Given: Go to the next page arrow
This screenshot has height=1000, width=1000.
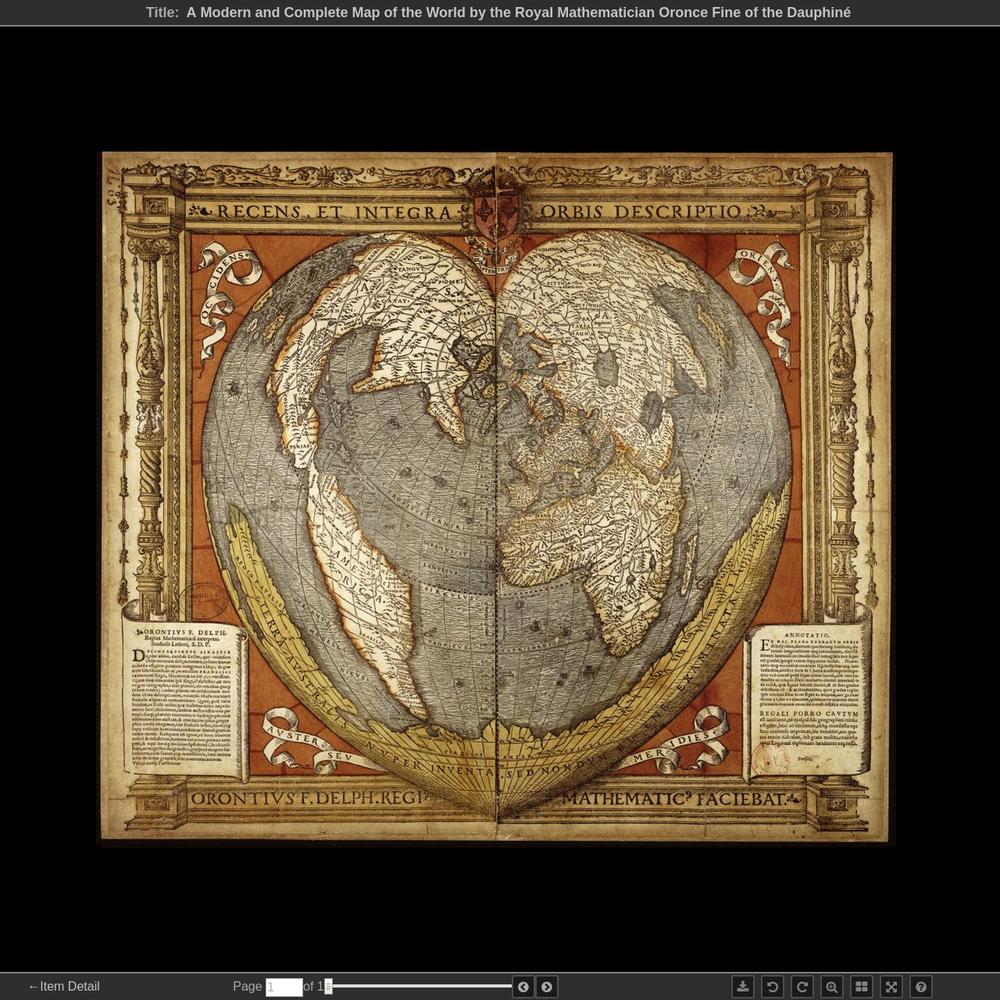Looking at the screenshot, I should click(547, 987).
